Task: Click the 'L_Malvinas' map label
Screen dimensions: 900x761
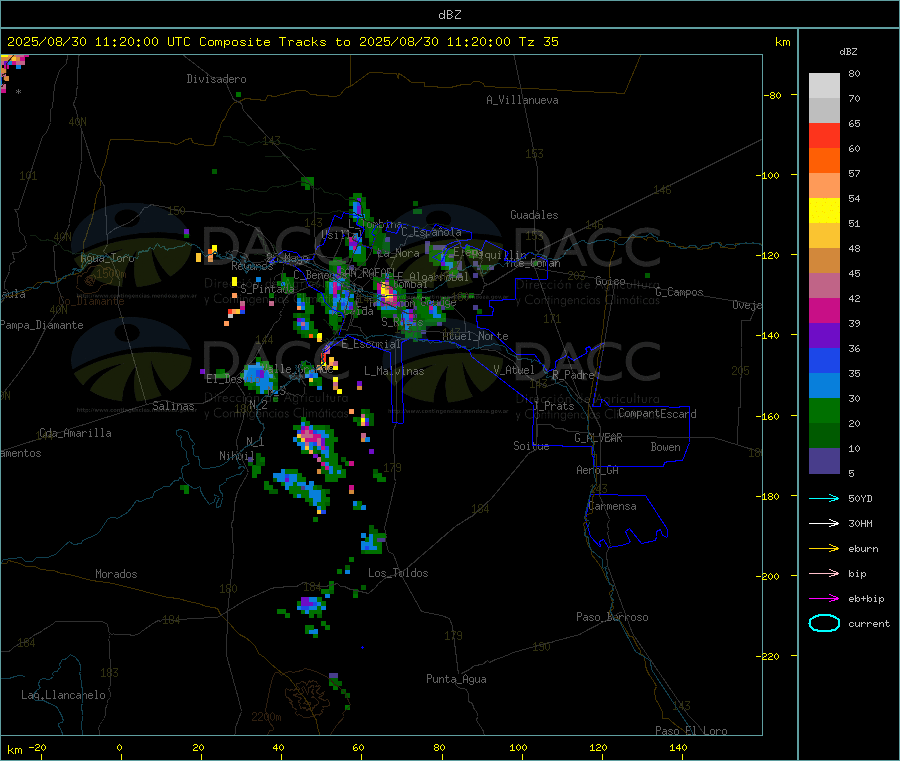Action: [x=394, y=371]
